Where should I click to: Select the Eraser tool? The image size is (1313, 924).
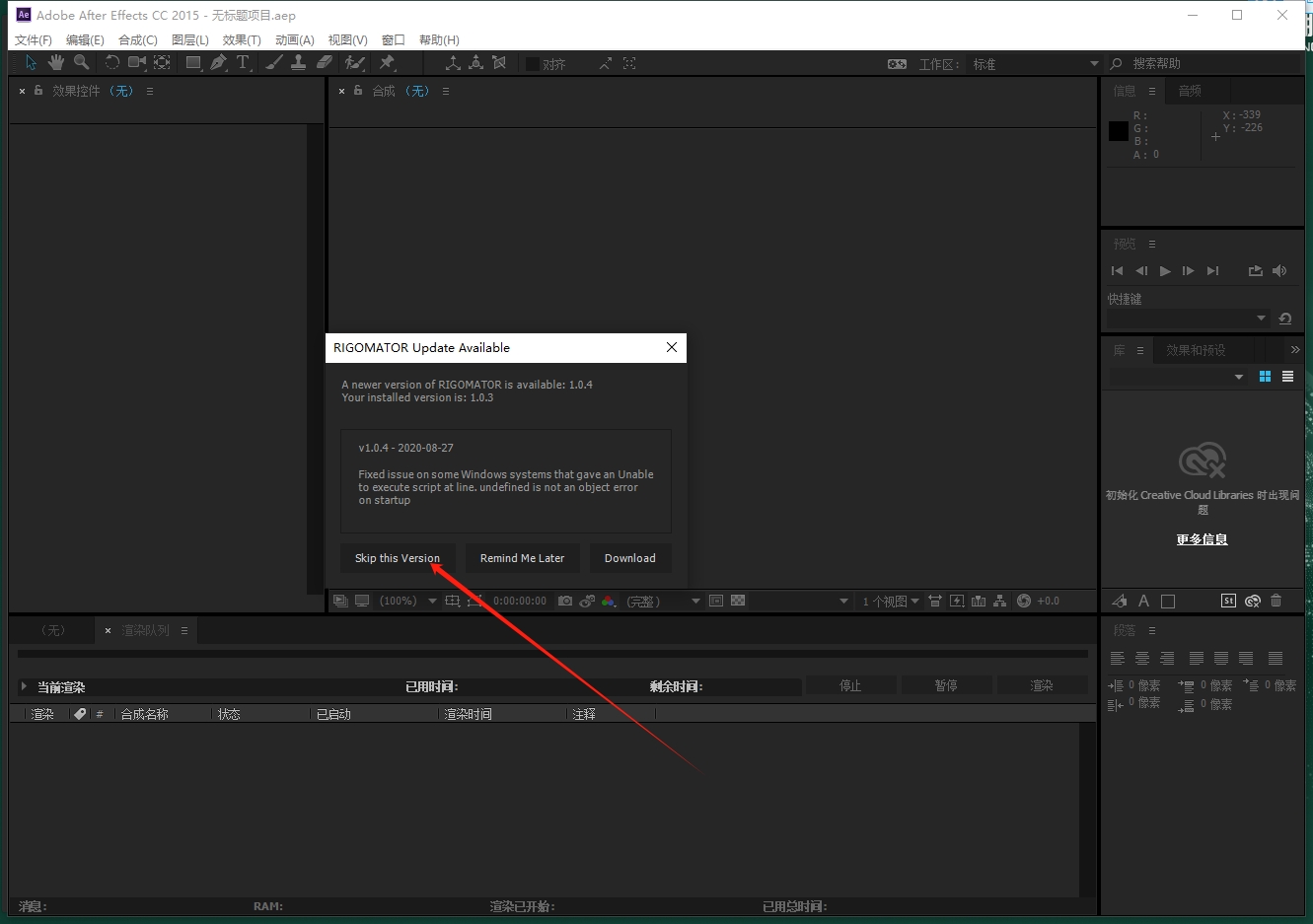click(325, 63)
